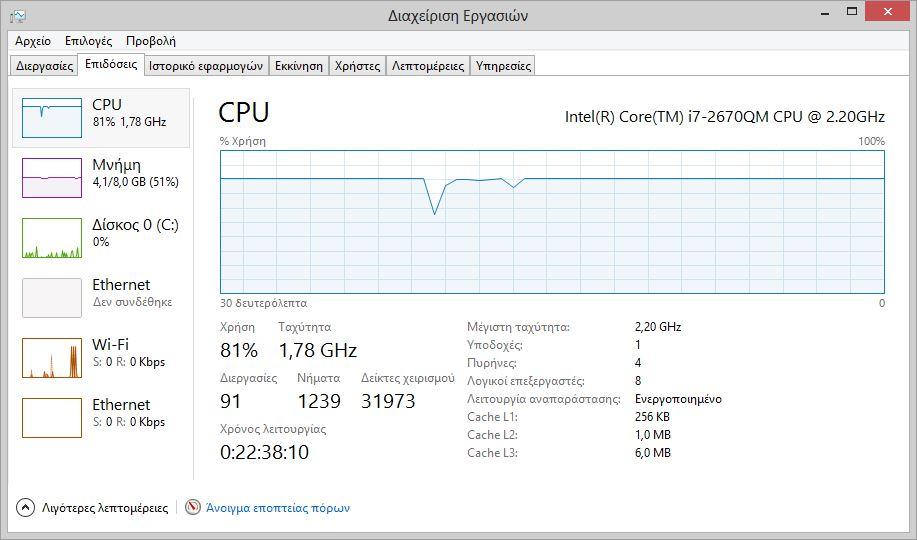Switch to the Λεπτομέρειες tab

click(x=428, y=66)
